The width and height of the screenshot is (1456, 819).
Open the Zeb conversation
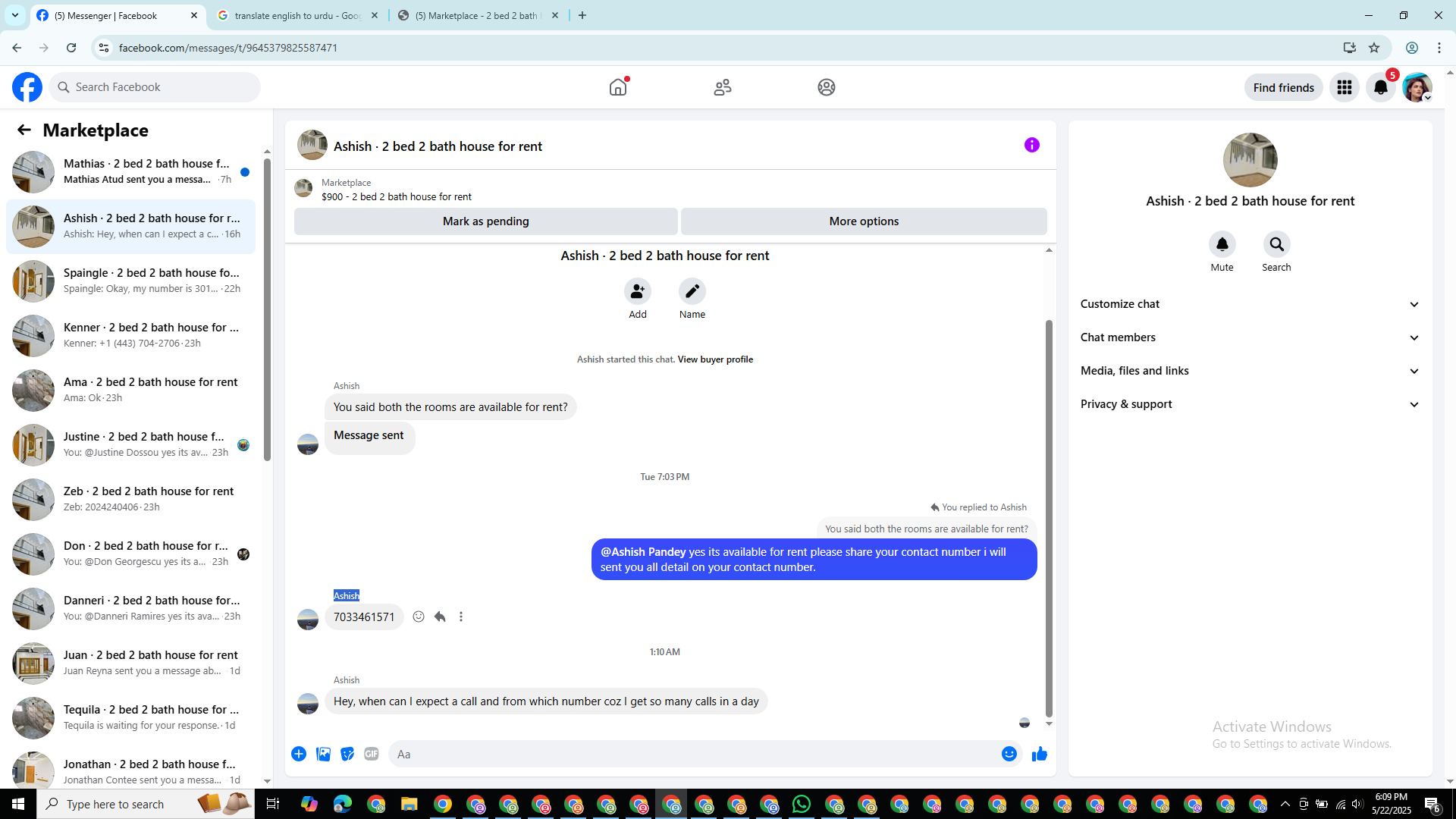(x=130, y=499)
